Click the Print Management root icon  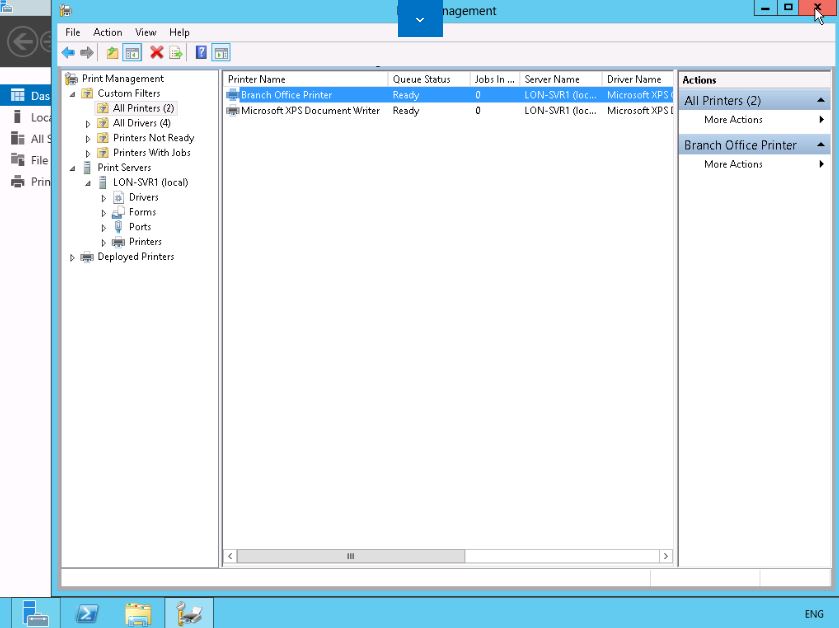(71, 79)
